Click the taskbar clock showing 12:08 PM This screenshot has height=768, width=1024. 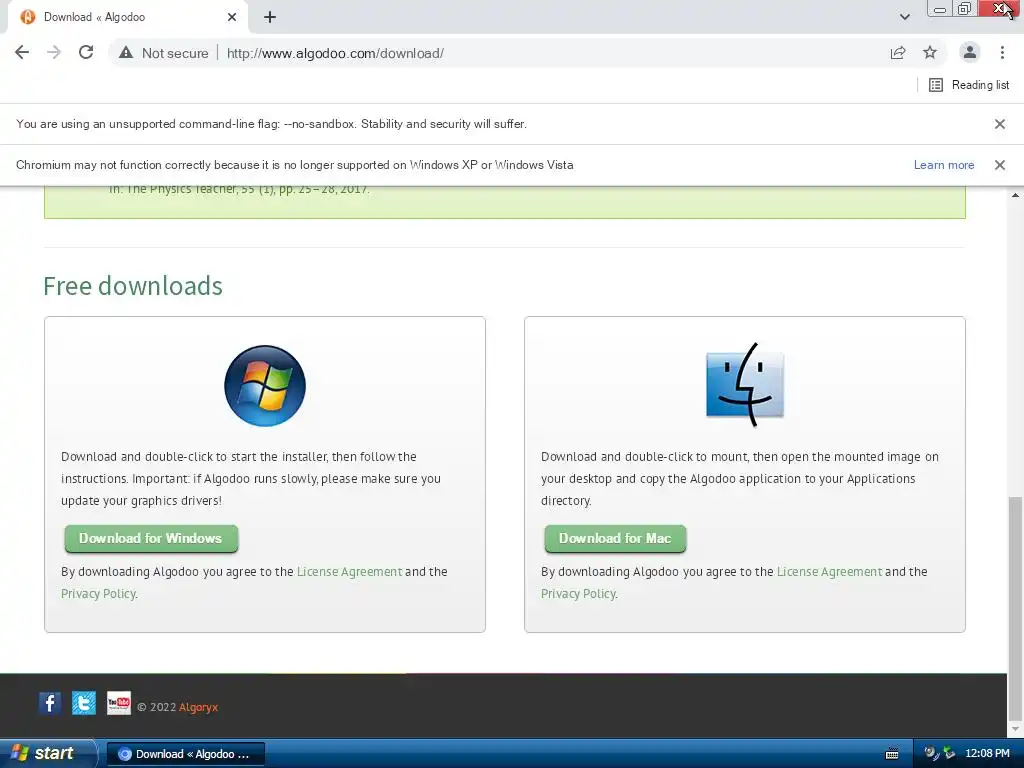[x=987, y=754]
